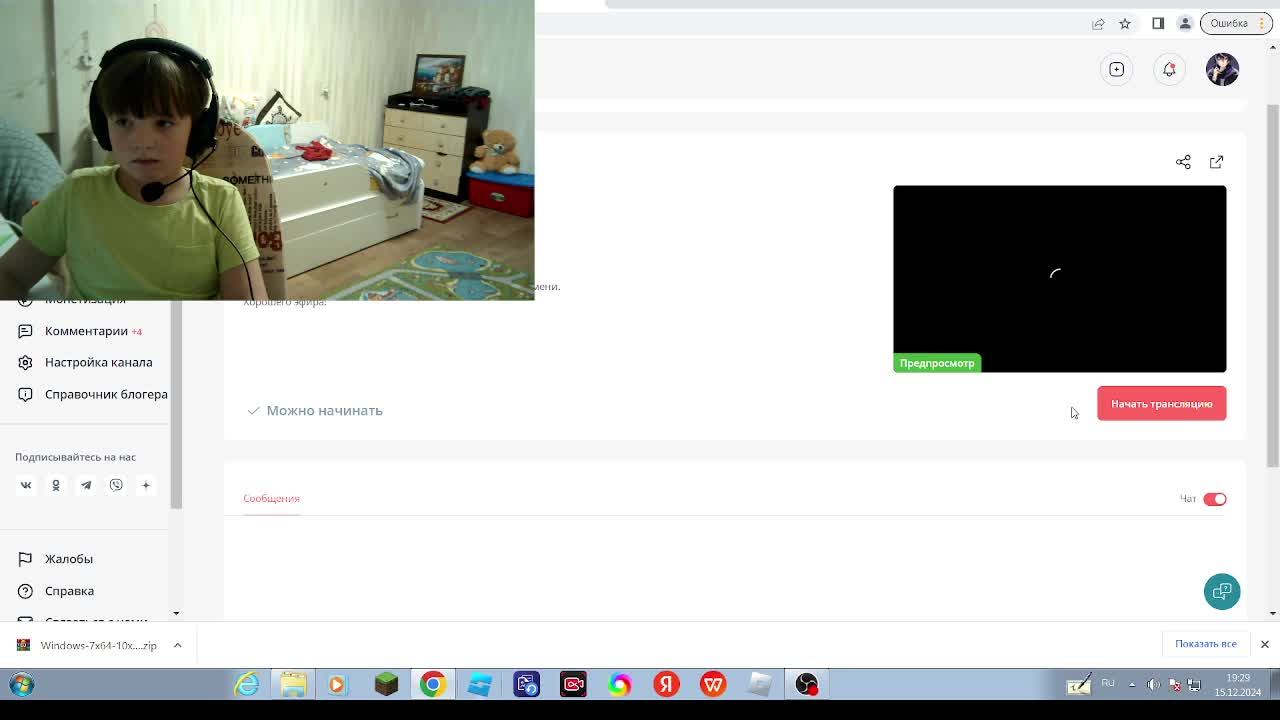
Task: Expand the Windows zip download options
Action: coord(177,645)
